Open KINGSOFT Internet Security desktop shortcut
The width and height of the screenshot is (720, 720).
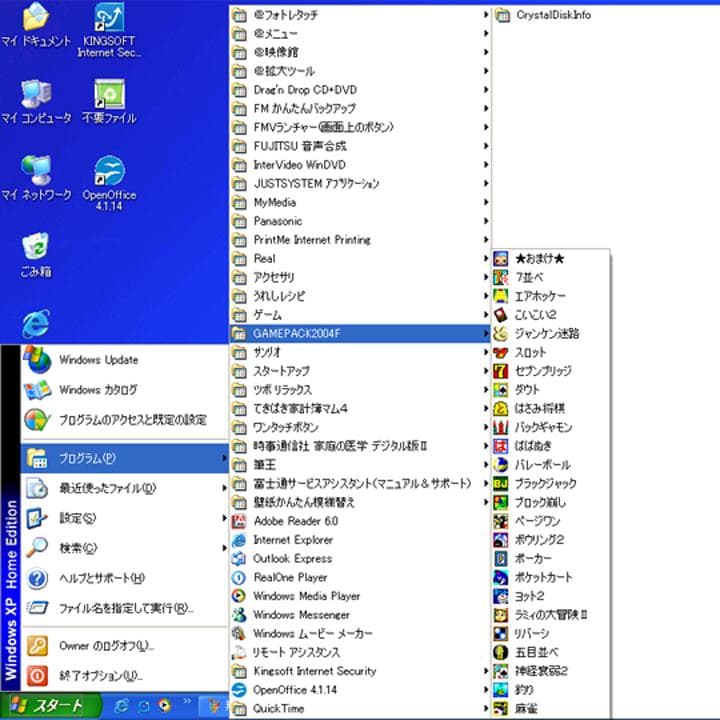tap(109, 30)
